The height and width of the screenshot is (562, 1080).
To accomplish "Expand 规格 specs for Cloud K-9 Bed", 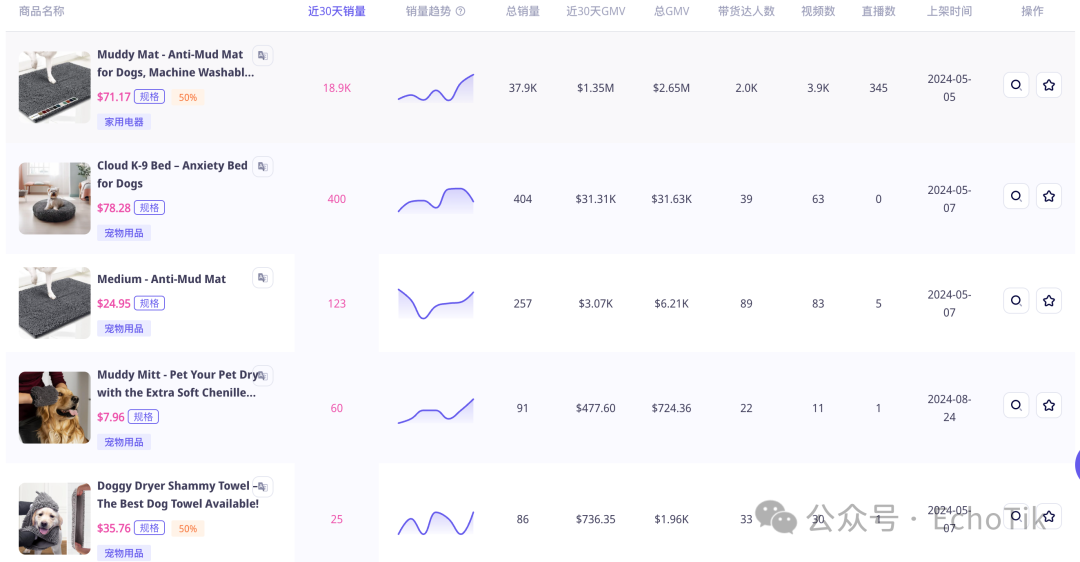I will 150,208.
